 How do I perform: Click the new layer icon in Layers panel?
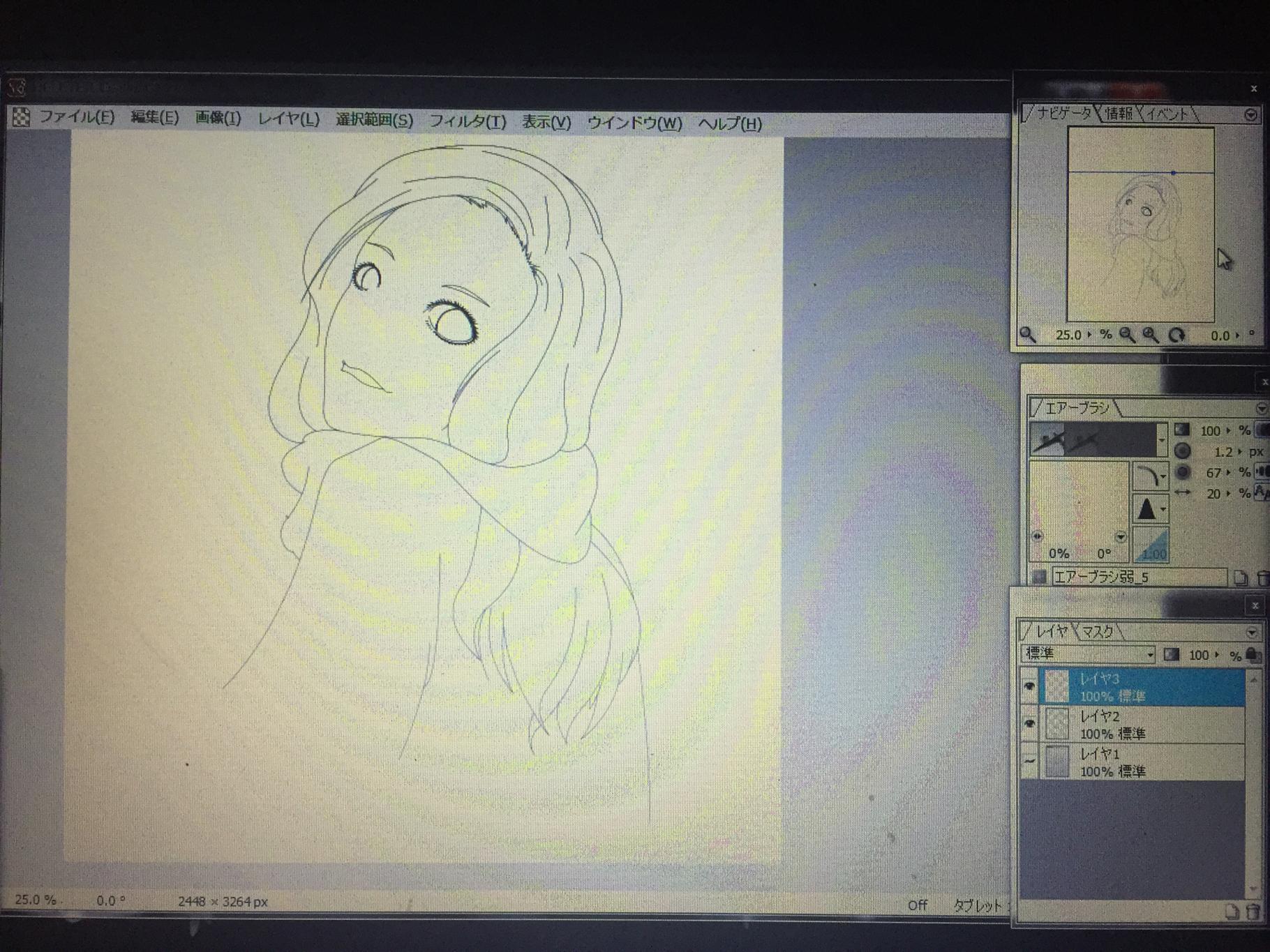tap(1232, 912)
